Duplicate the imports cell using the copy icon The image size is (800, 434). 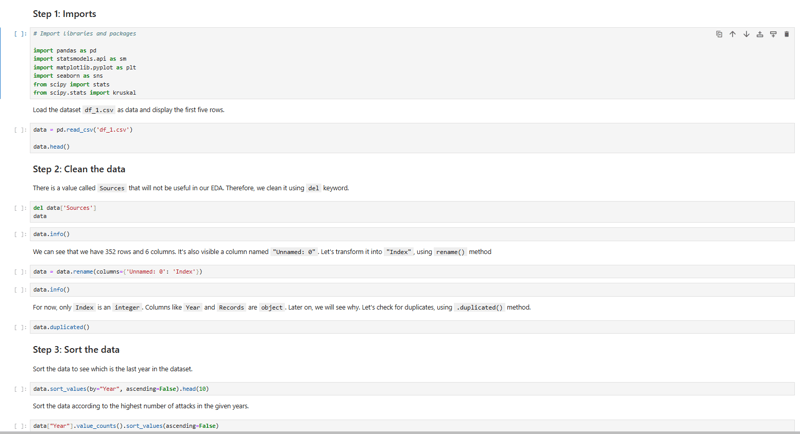click(719, 34)
